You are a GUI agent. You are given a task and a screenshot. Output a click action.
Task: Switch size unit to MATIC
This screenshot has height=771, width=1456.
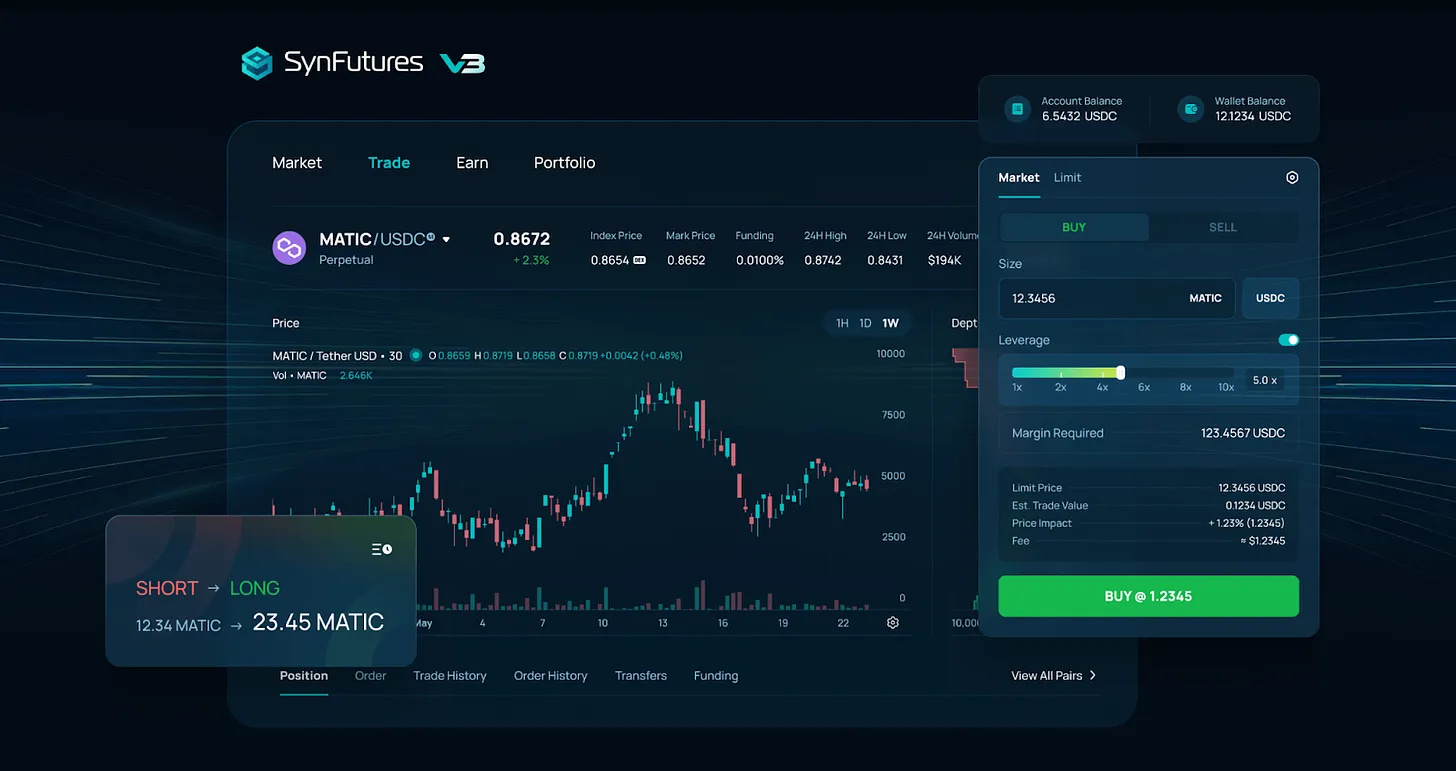(1205, 298)
